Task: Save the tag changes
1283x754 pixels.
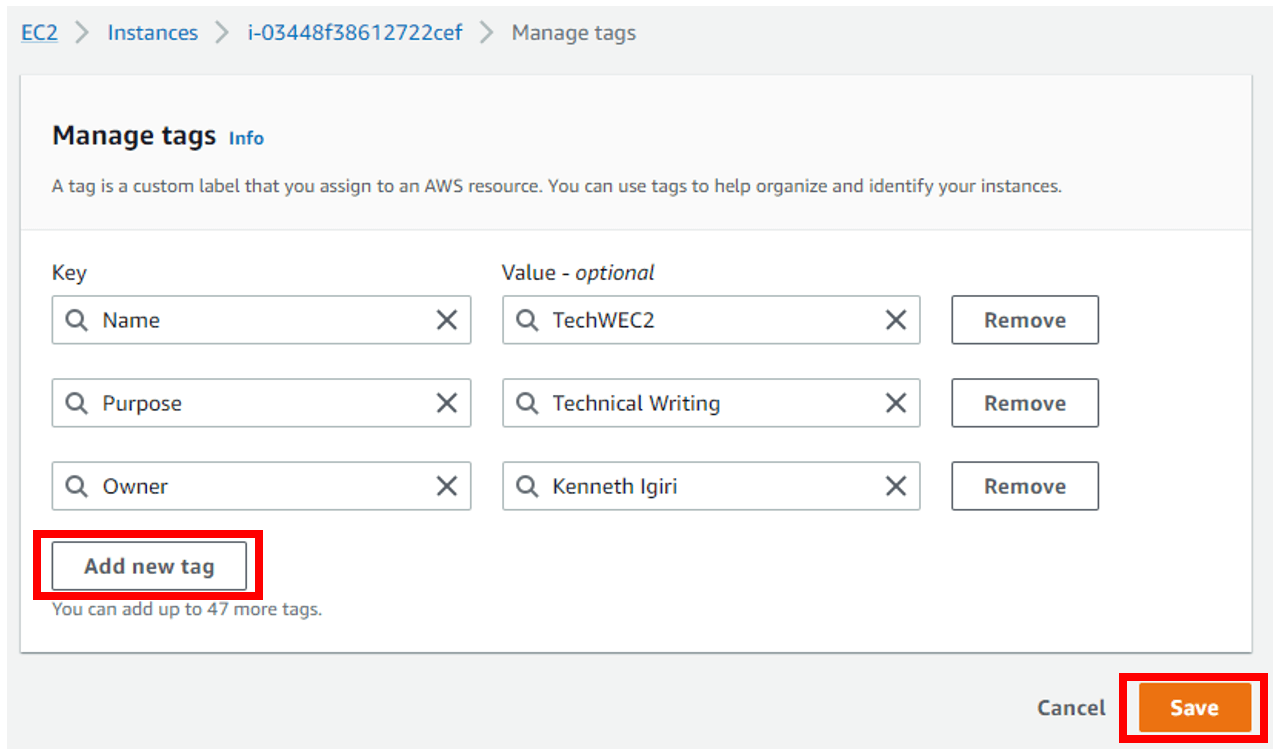Action: click(x=1194, y=708)
